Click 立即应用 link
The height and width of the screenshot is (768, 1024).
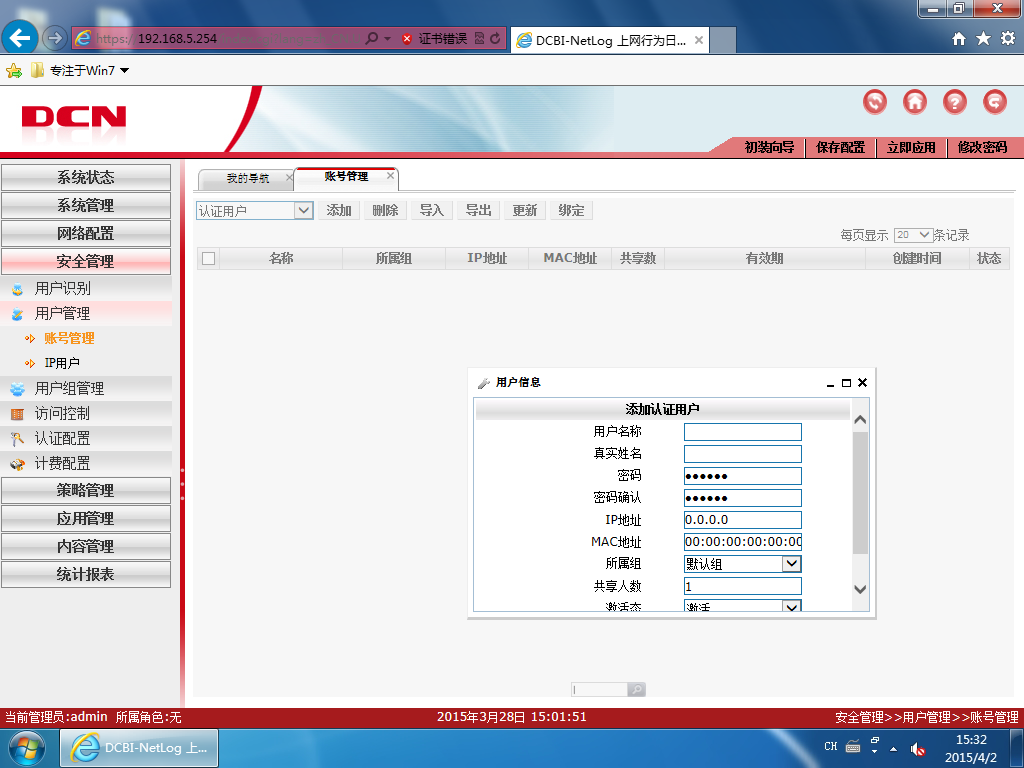pyautogui.click(x=911, y=148)
